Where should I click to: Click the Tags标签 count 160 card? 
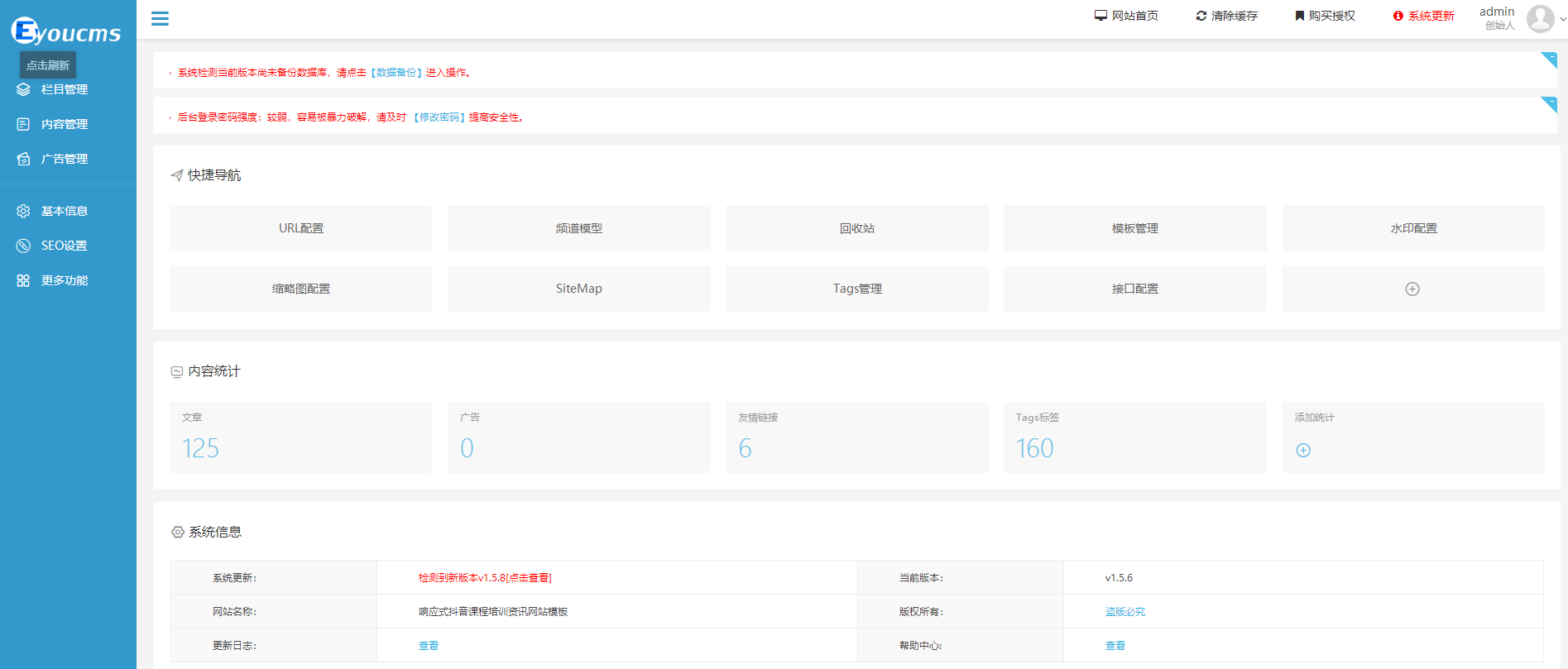pos(1135,437)
